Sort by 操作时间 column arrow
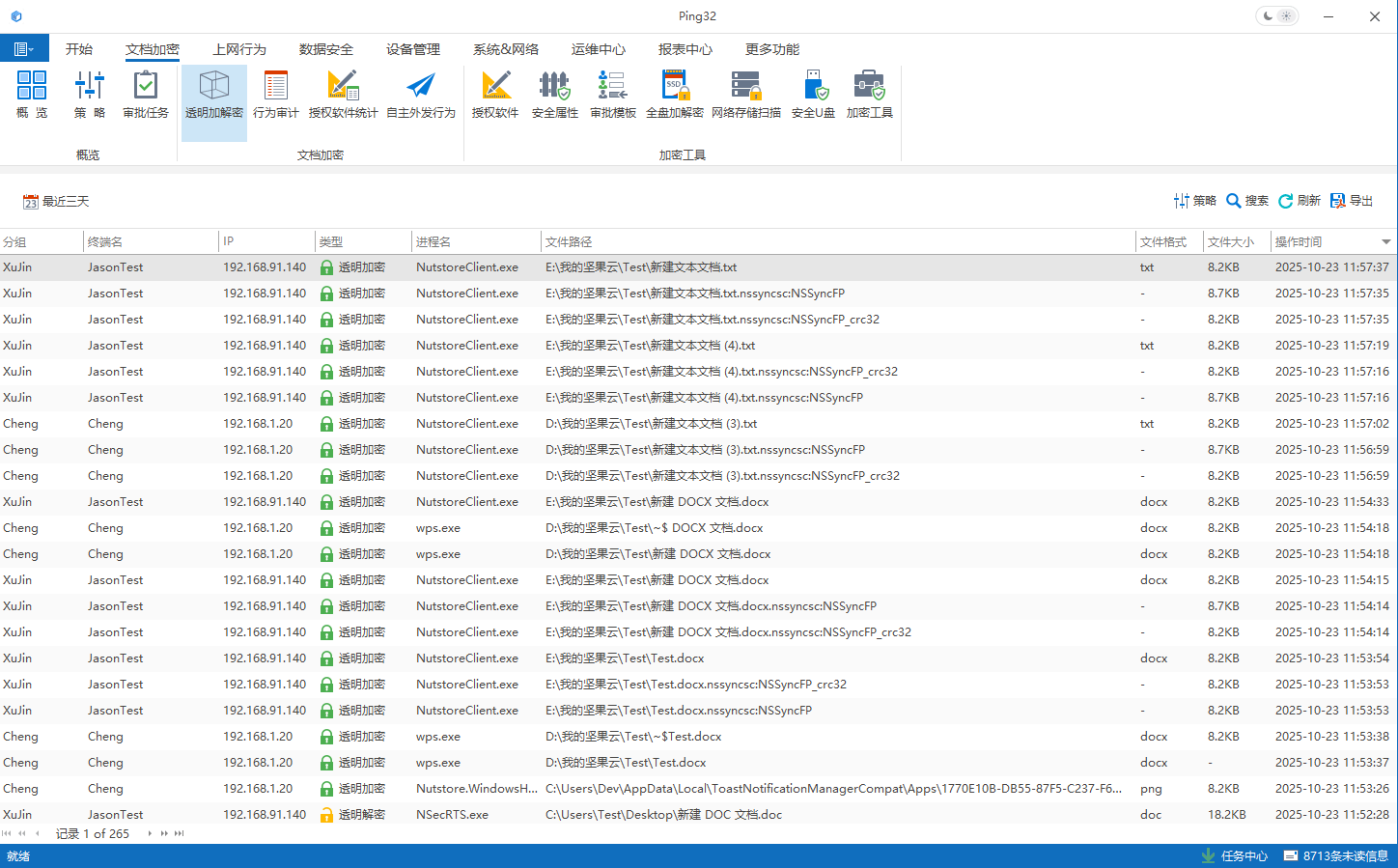Image resolution: width=1398 pixels, height=868 pixels. click(x=1385, y=242)
